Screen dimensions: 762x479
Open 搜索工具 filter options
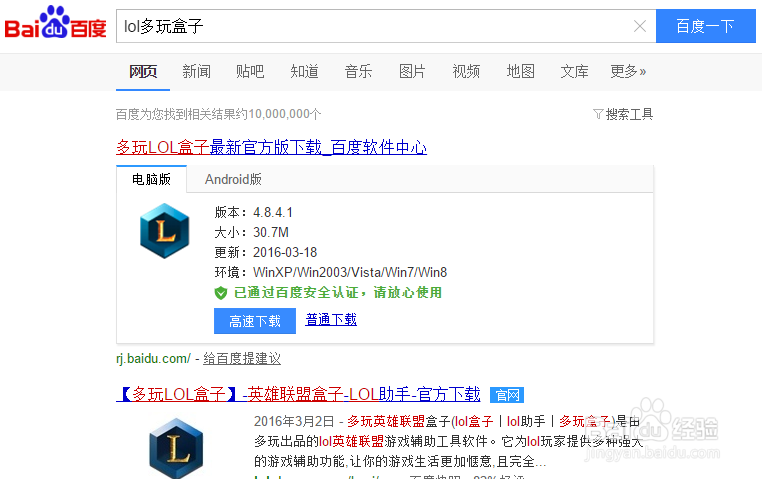click(623, 114)
